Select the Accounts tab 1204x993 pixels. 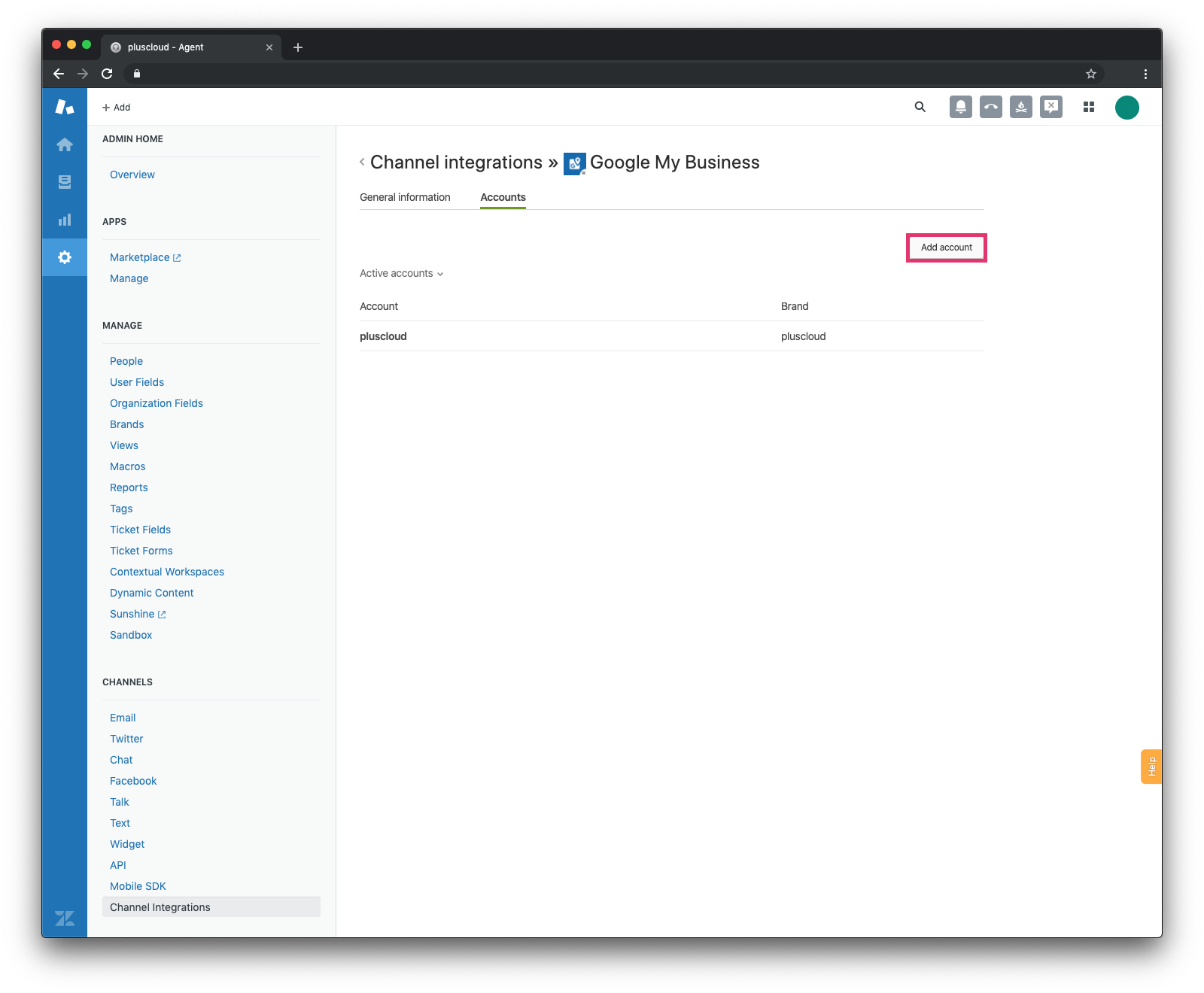503,197
